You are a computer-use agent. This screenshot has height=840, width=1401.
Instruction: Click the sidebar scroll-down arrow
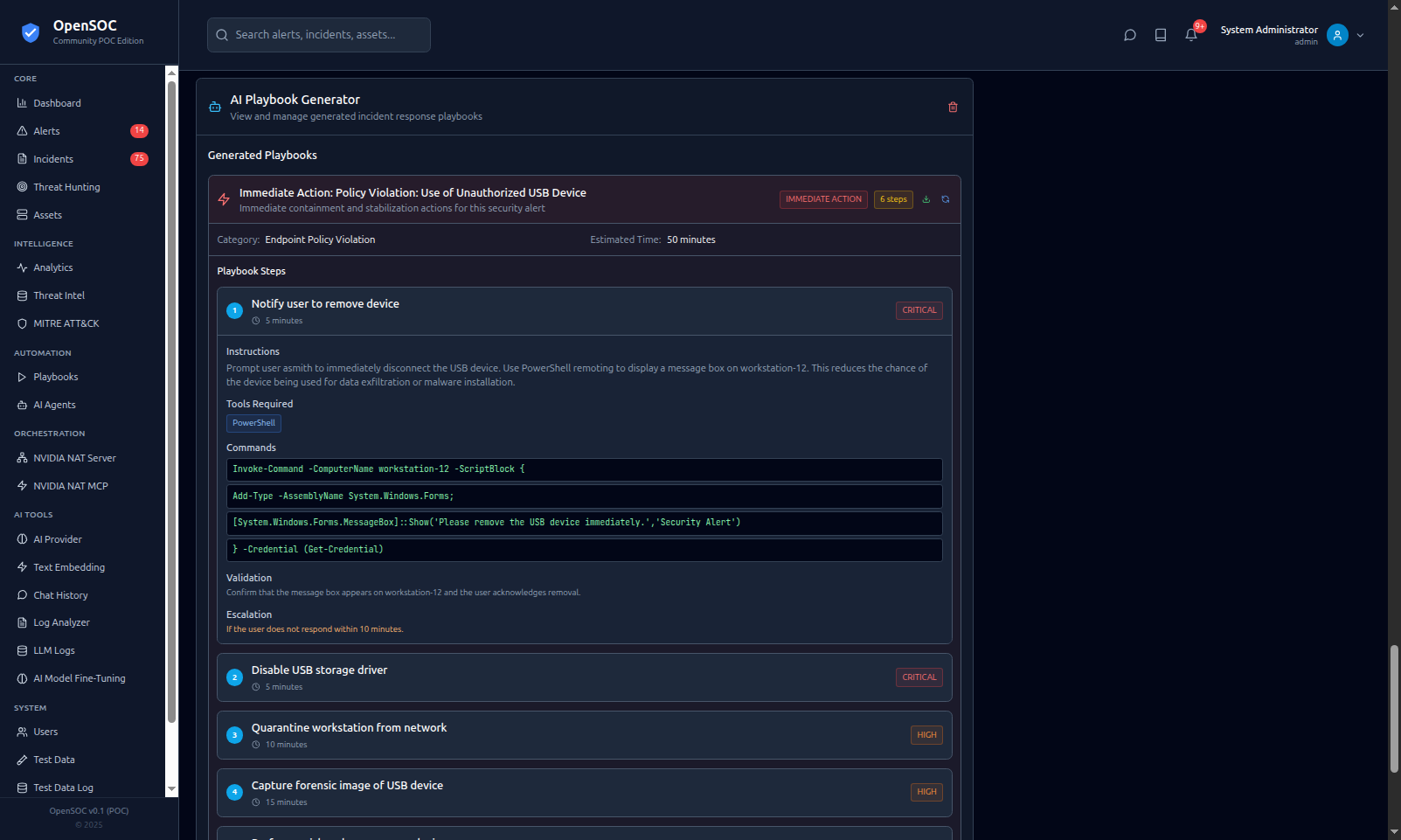coord(172,788)
